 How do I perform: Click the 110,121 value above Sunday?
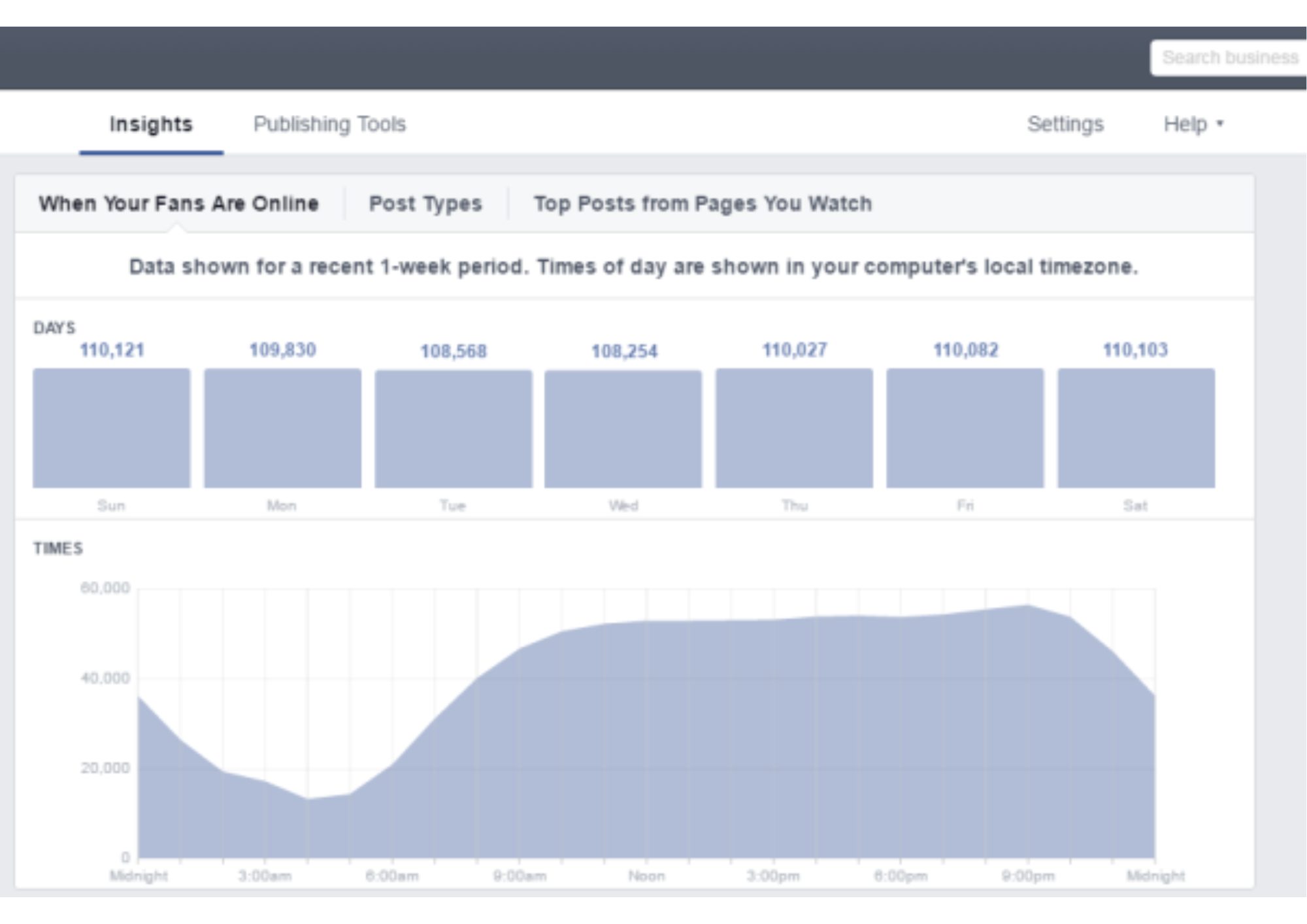(112, 350)
